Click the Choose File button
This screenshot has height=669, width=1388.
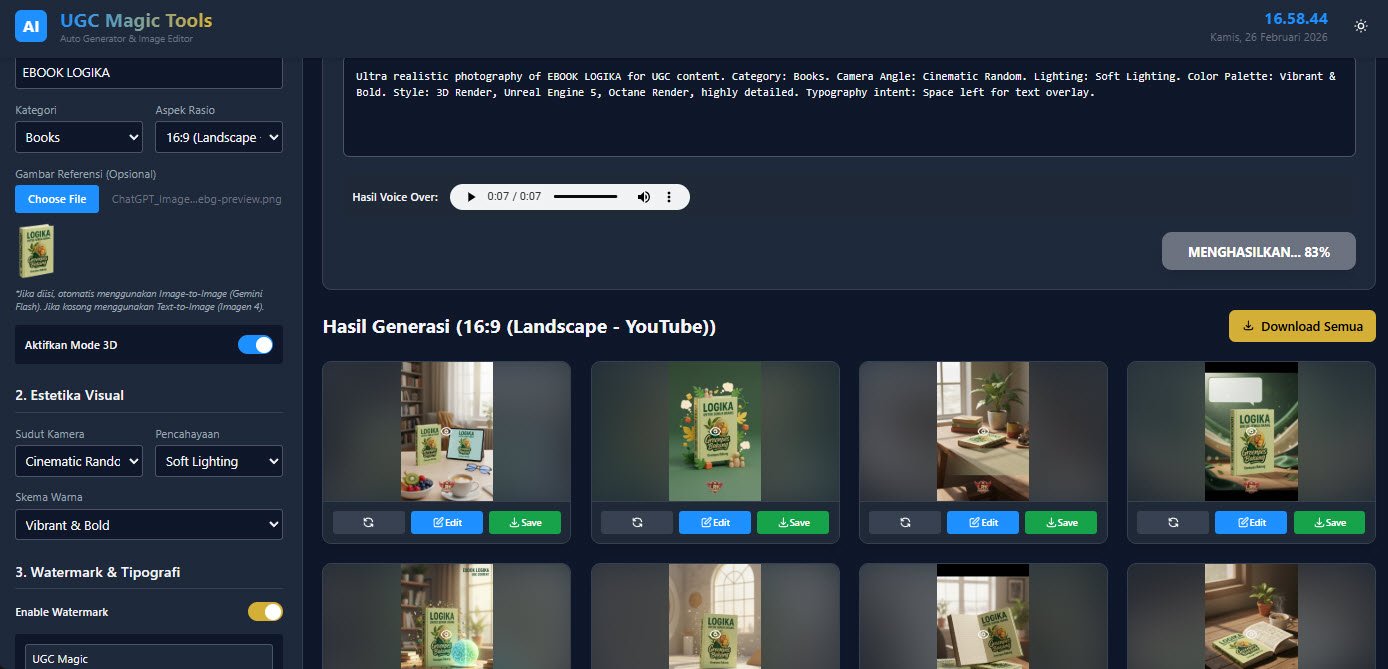(57, 199)
